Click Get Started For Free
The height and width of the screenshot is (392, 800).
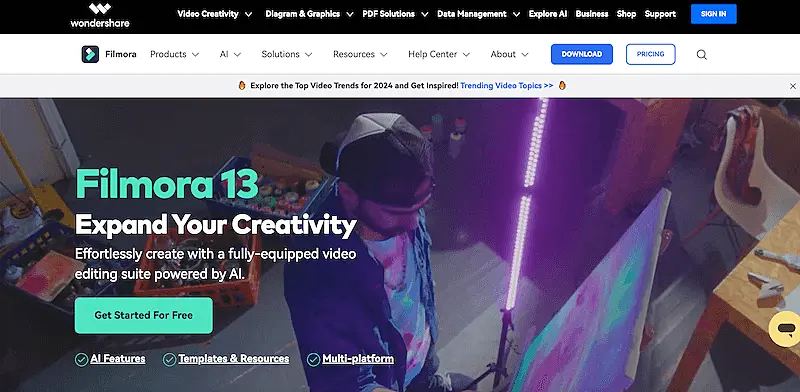coord(143,315)
